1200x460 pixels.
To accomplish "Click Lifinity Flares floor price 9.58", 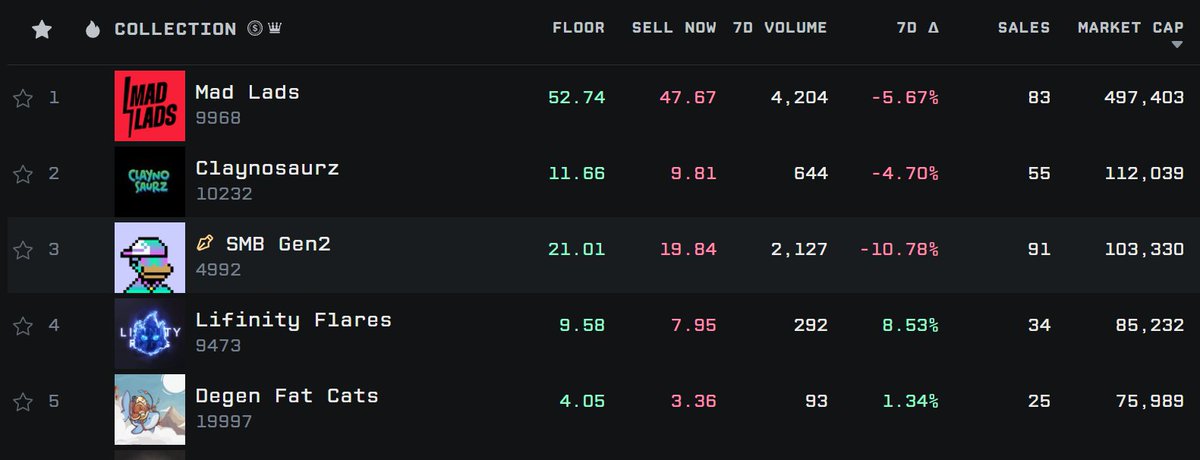I will [583, 325].
